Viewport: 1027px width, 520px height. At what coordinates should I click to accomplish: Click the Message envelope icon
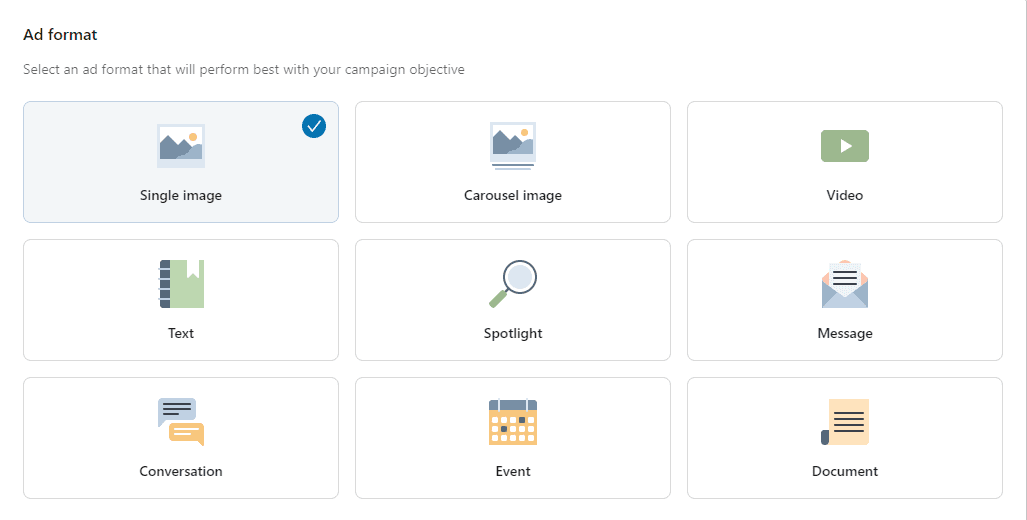(x=845, y=285)
